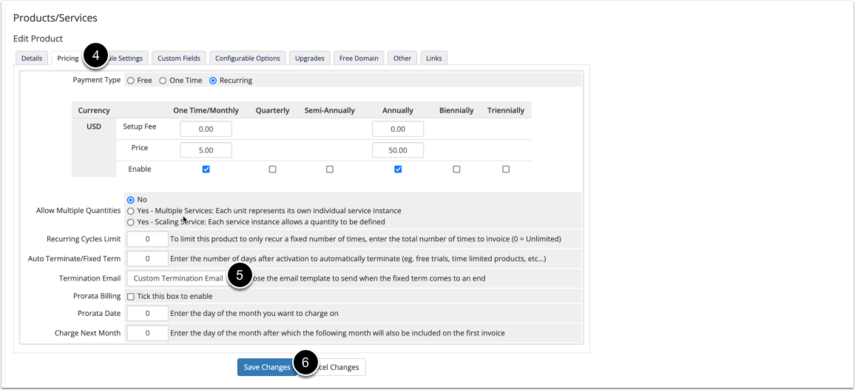Click the step 5 circle marker

pyautogui.click(x=239, y=277)
